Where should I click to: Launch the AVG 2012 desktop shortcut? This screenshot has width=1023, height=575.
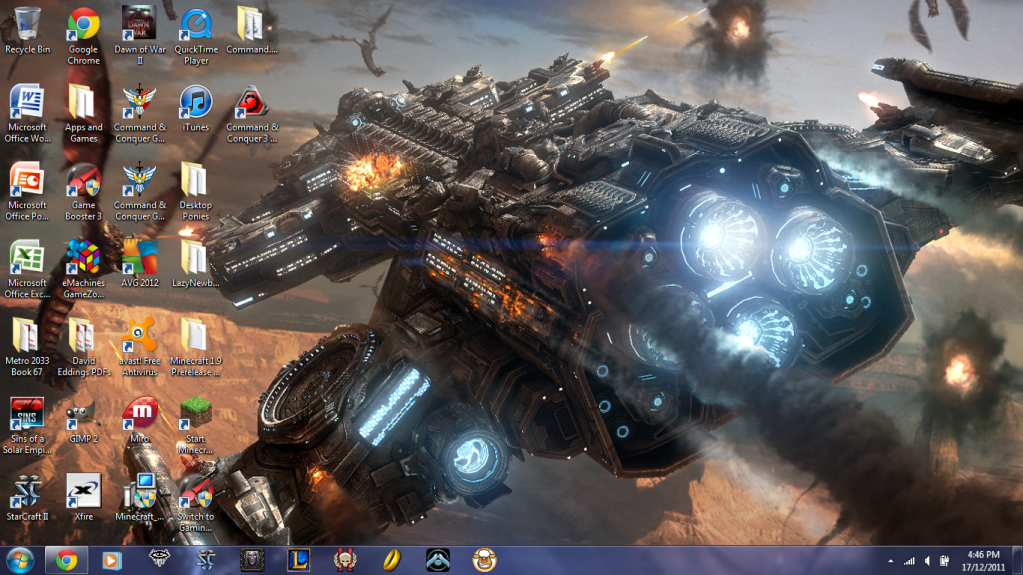(140, 264)
